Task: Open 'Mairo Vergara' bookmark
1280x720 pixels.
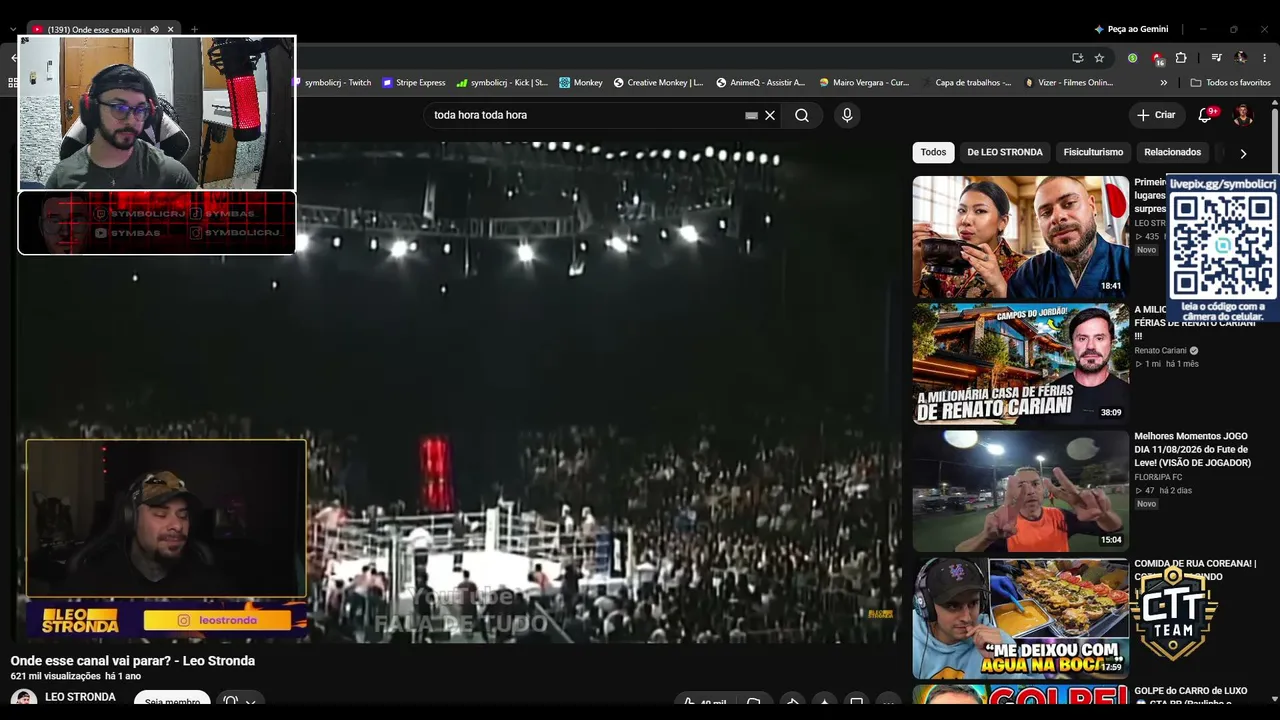Action: click(864, 83)
